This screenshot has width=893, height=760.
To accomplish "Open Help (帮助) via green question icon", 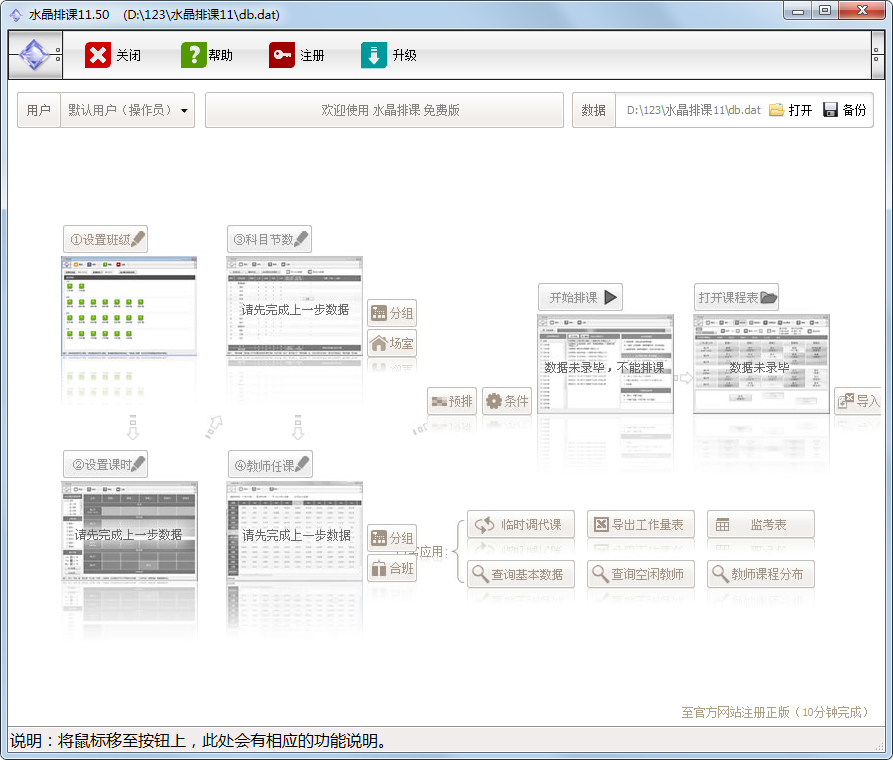I will tap(194, 55).
